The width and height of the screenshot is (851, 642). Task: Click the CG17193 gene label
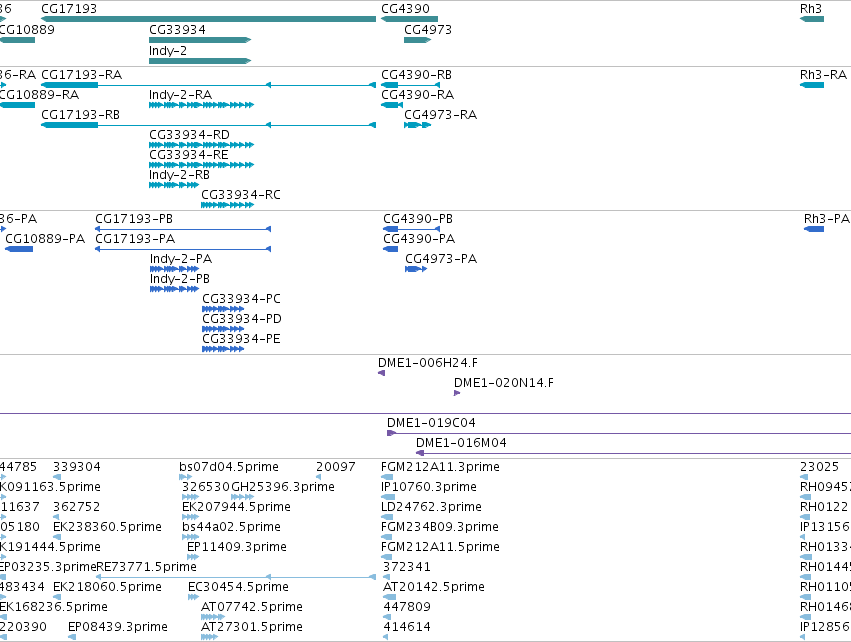click(x=69, y=9)
